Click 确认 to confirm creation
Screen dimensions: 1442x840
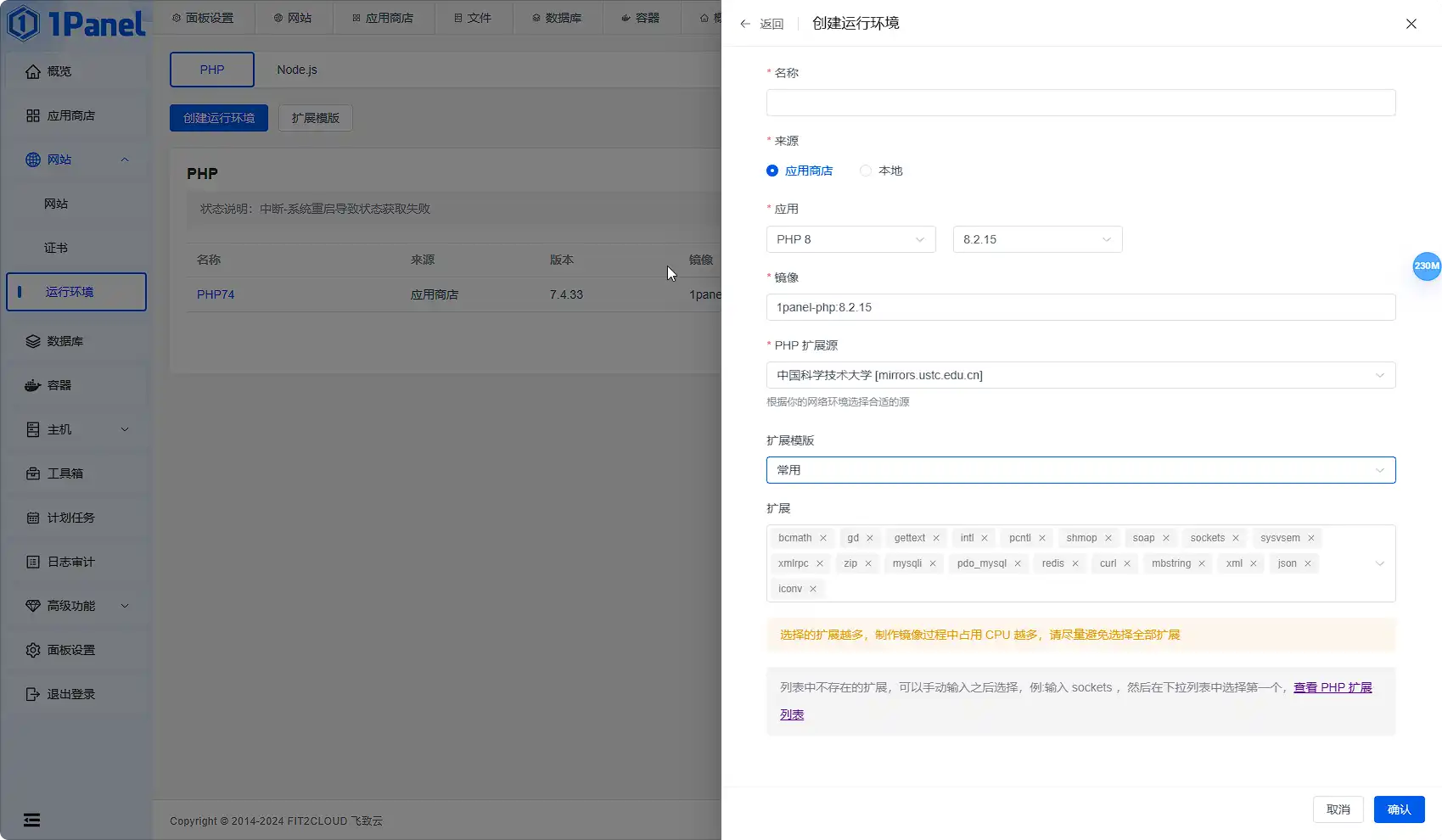[1400, 809]
